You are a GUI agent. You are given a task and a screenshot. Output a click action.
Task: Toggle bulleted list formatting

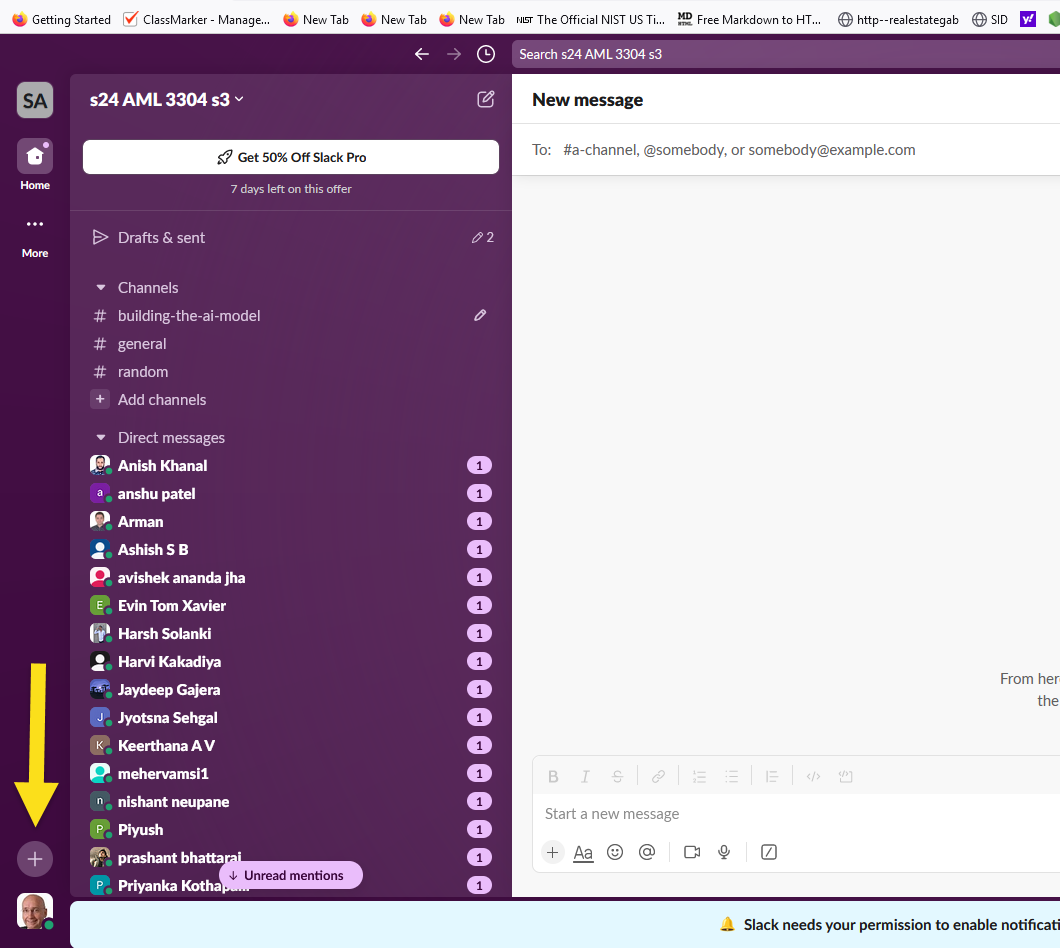[731, 776]
